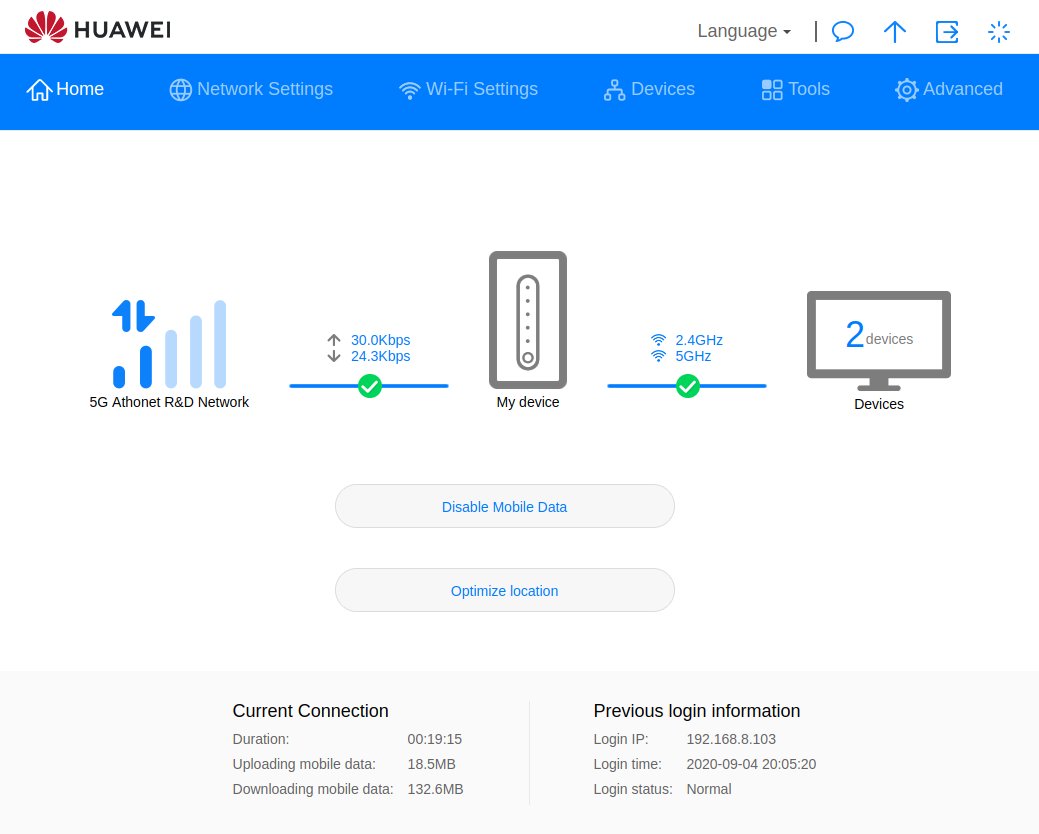Switch to the Devices tab
This screenshot has width=1039, height=834.
click(649, 89)
